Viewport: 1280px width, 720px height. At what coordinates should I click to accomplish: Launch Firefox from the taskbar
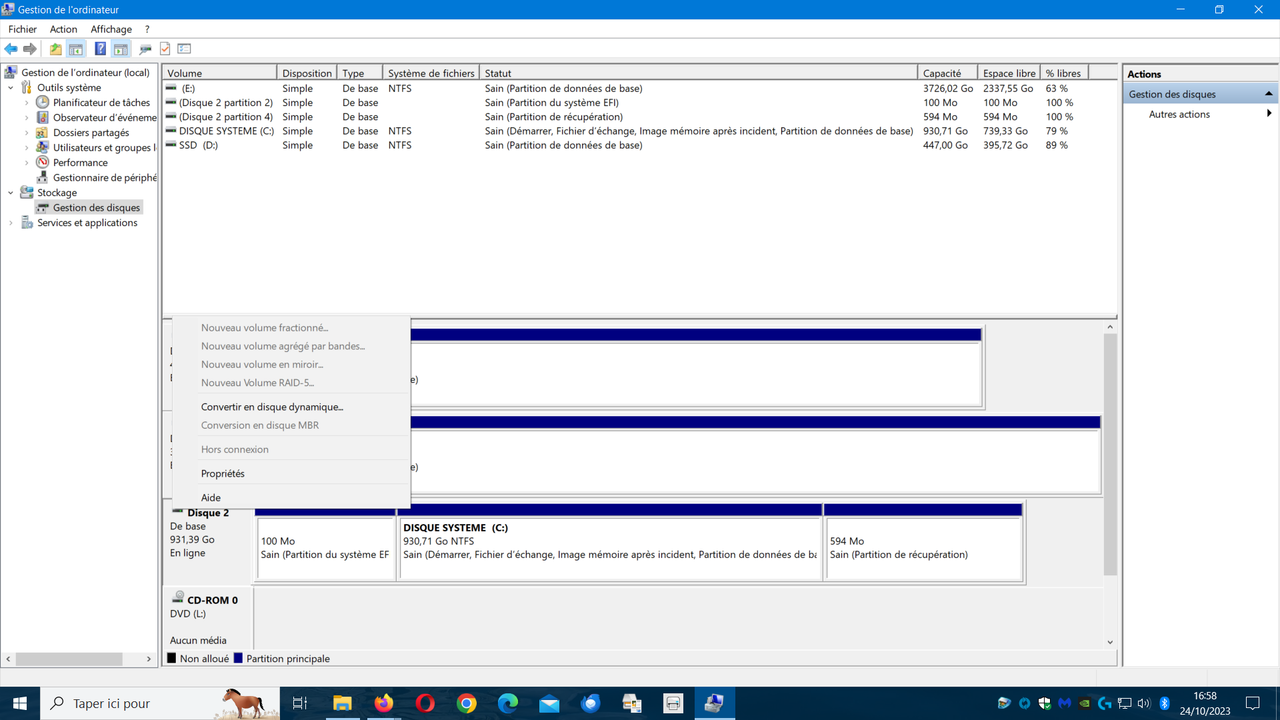383,703
